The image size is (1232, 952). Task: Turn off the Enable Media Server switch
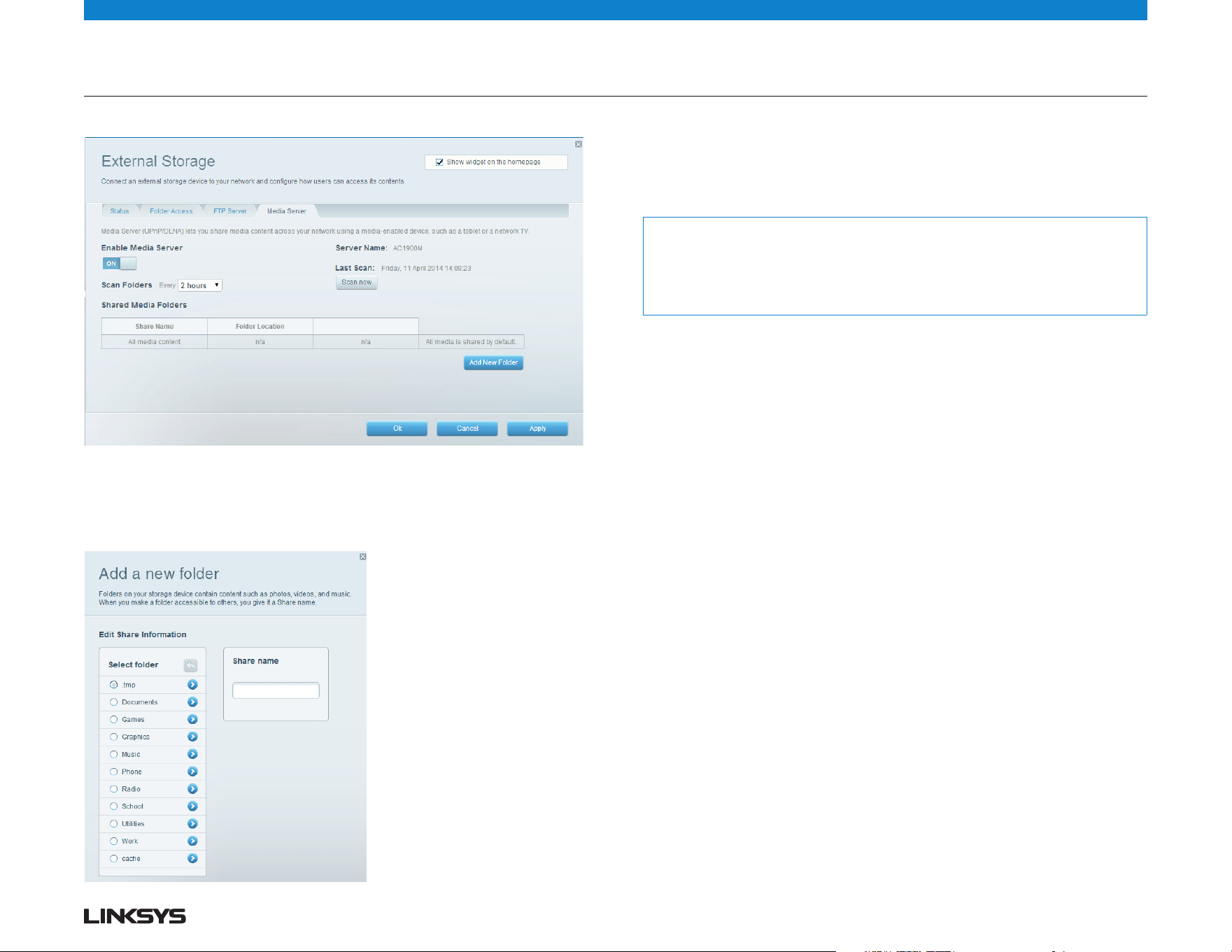pyautogui.click(x=120, y=264)
